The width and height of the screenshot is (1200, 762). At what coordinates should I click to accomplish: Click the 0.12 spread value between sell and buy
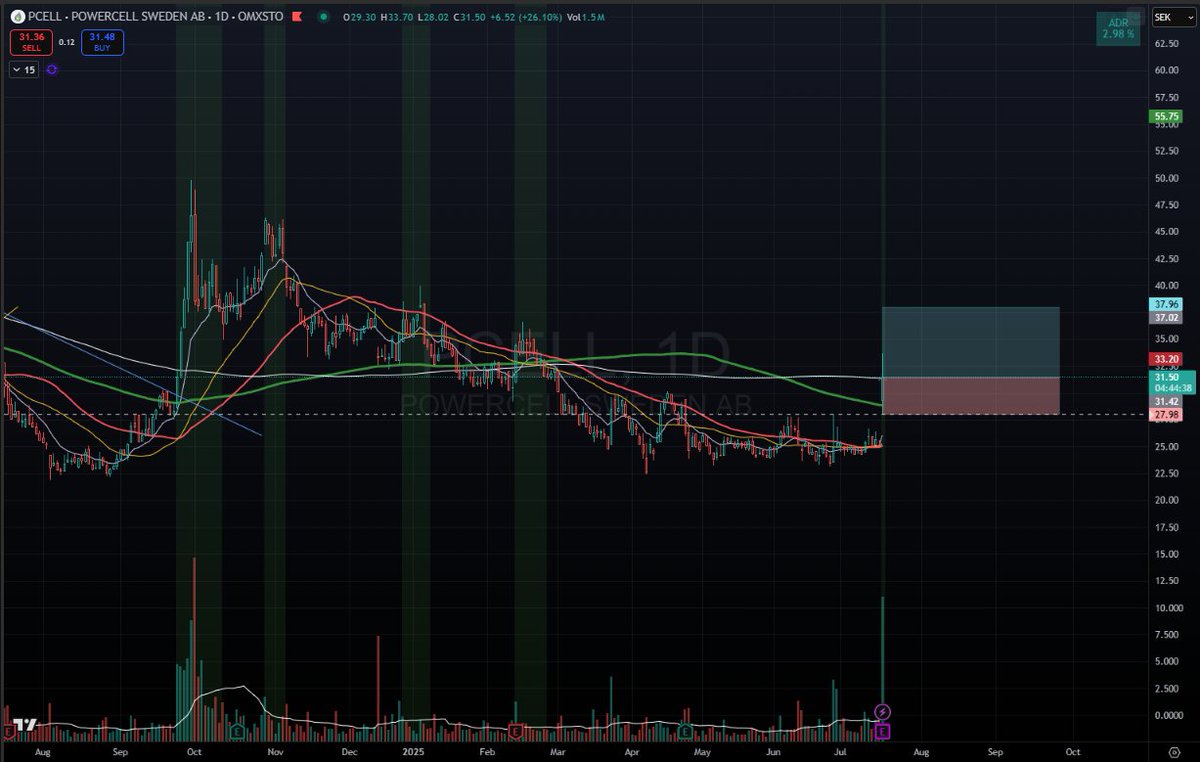66,42
